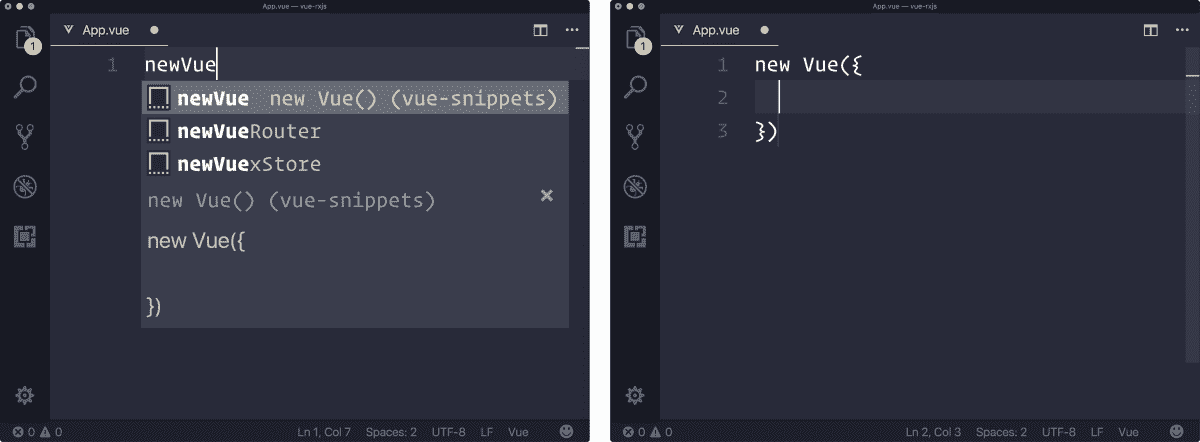Click line number 1 in left editor
1200x442 pixels.
112,66
